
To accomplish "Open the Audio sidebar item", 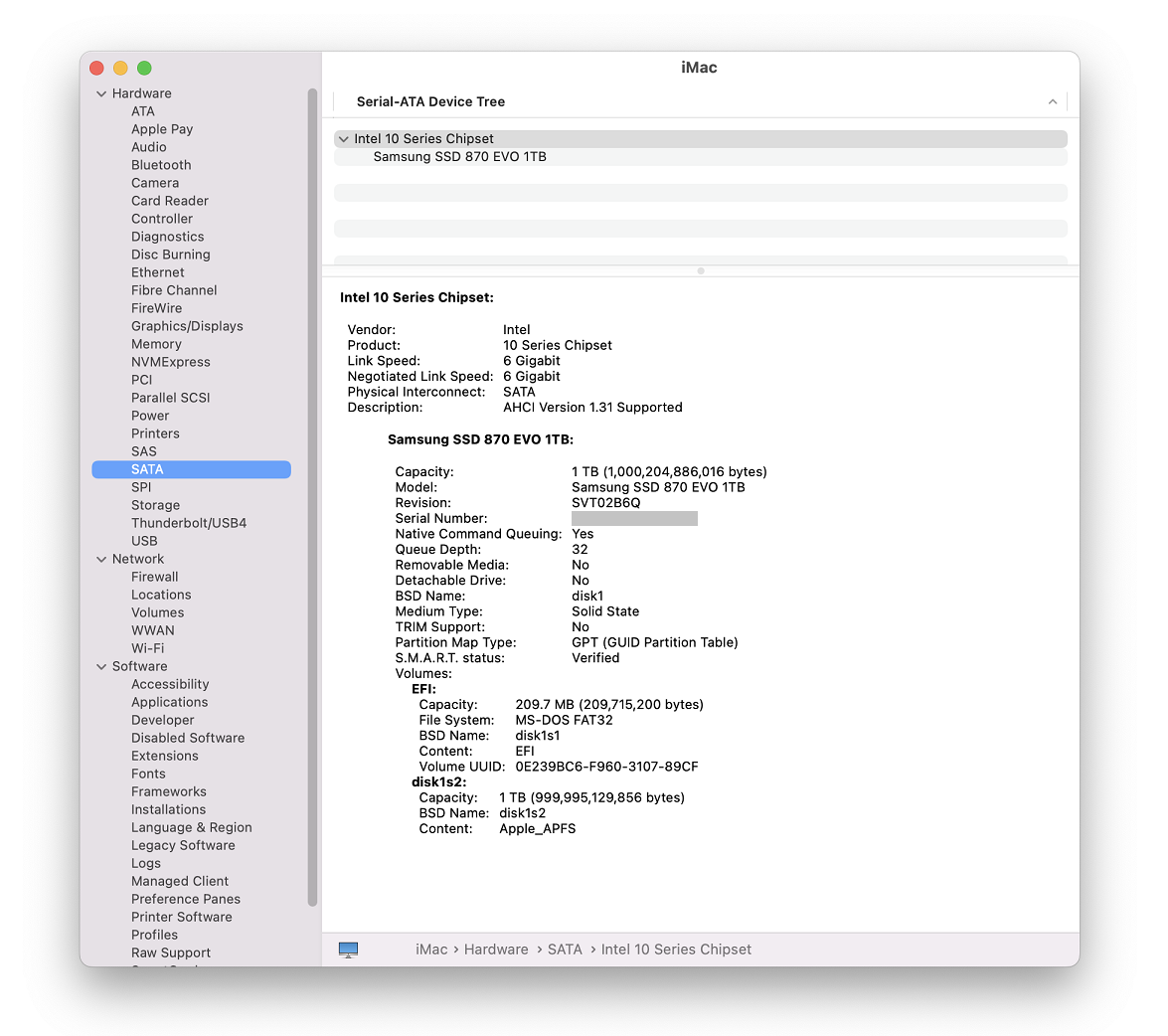I will click(x=149, y=147).
